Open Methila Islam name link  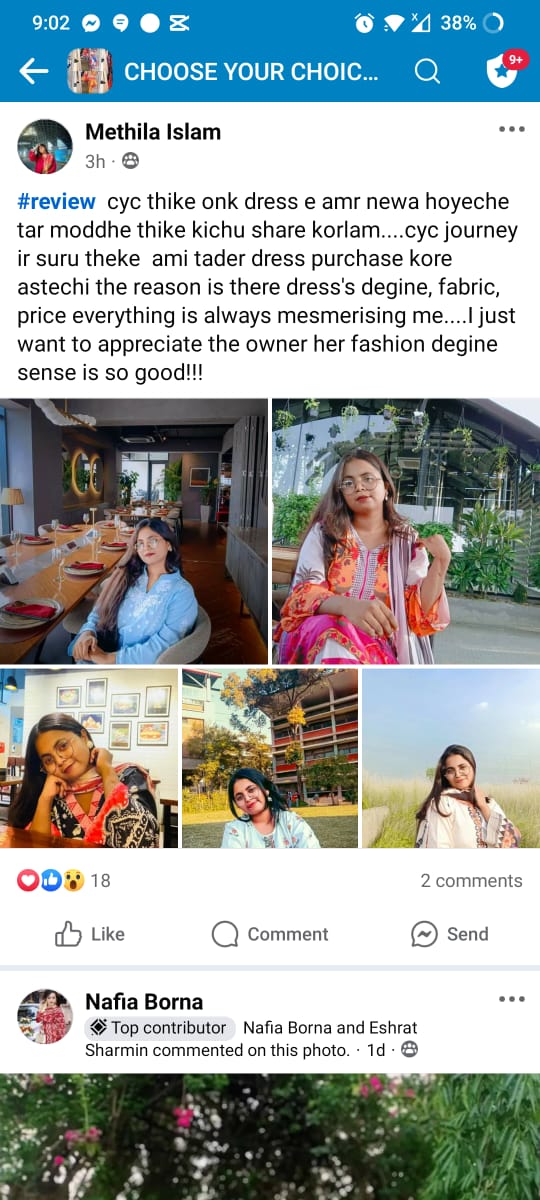point(153,132)
